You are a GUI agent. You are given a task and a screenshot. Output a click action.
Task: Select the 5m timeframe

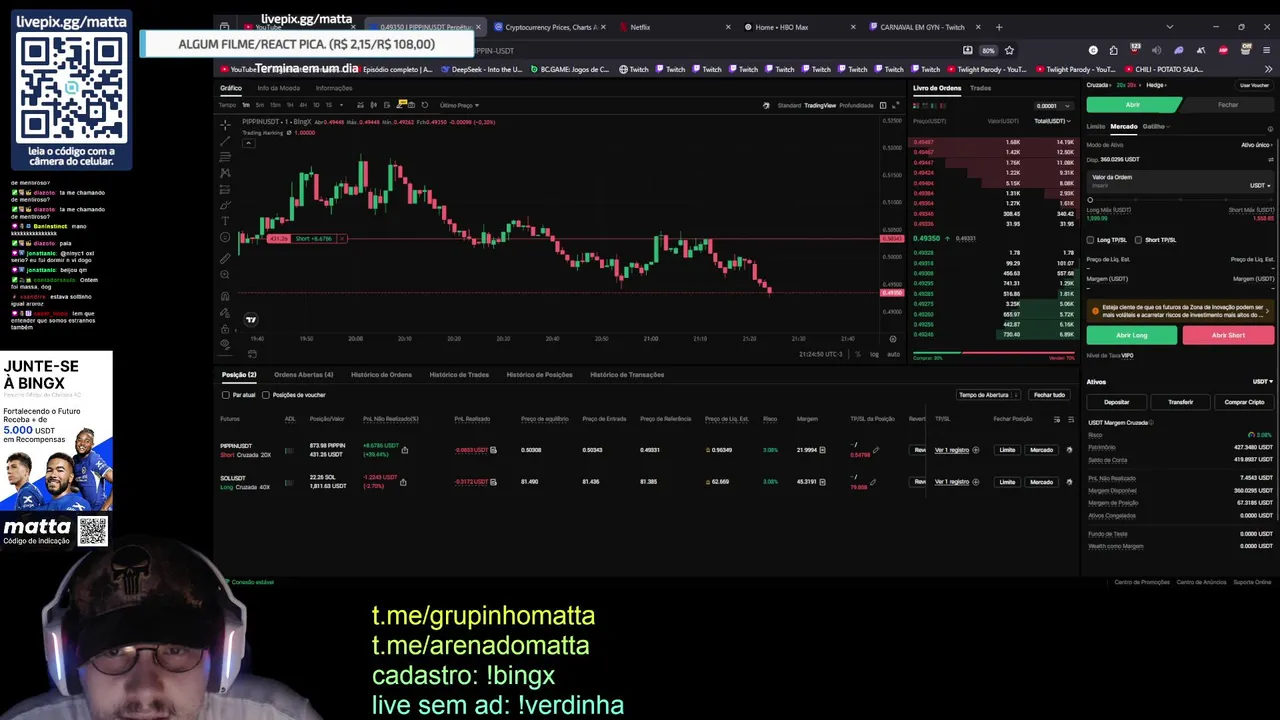[x=260, y=105]
